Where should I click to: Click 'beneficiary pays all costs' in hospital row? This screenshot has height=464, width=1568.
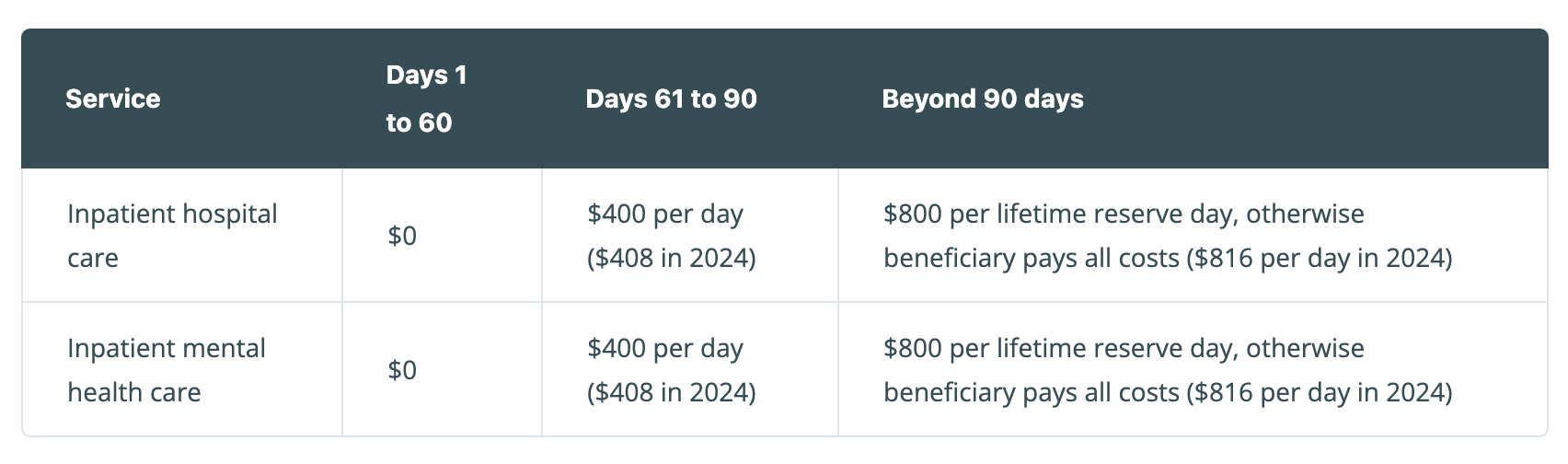point(1032,258)
